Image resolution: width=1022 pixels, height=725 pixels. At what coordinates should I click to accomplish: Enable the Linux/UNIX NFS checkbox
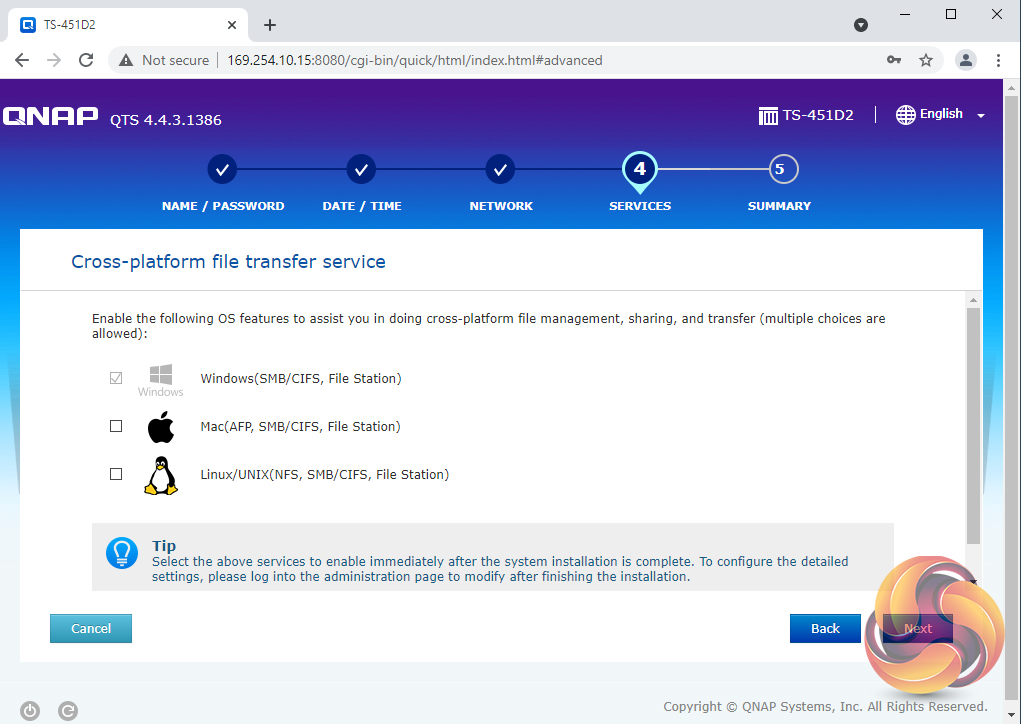pos(116,474)
